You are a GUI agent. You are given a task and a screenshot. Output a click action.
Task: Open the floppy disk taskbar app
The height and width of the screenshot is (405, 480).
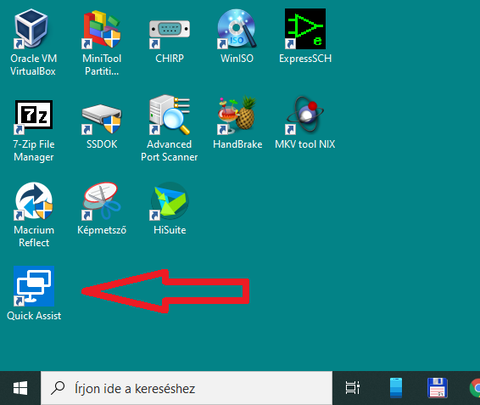[437, 388]
